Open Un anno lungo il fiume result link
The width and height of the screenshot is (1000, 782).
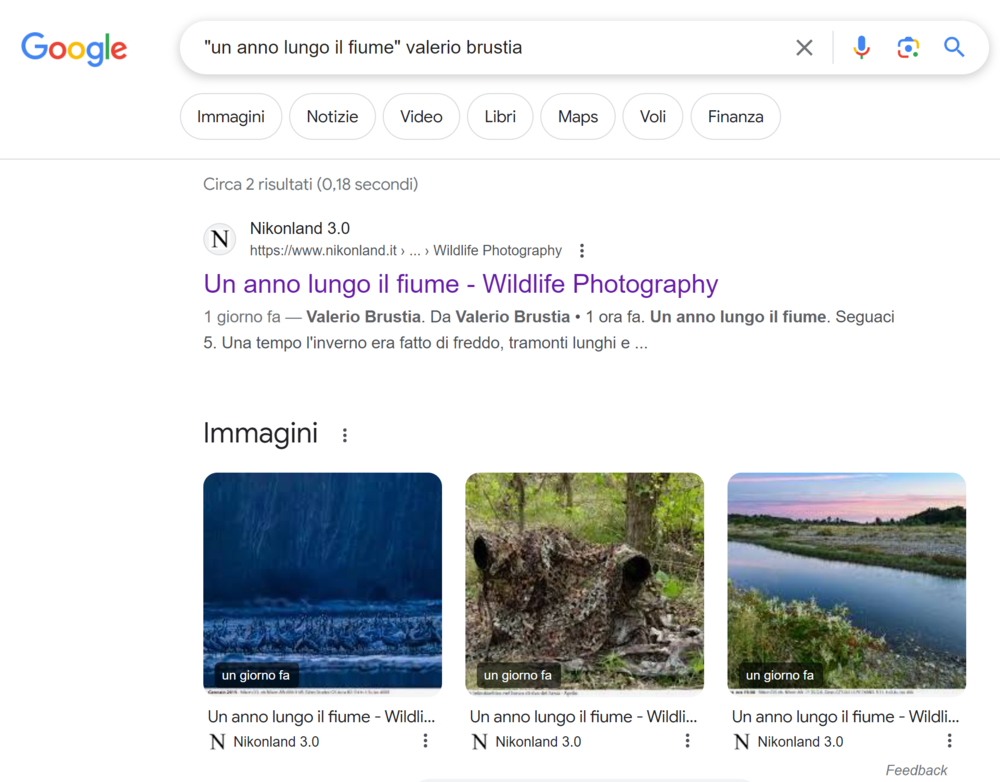coord(460,284)
